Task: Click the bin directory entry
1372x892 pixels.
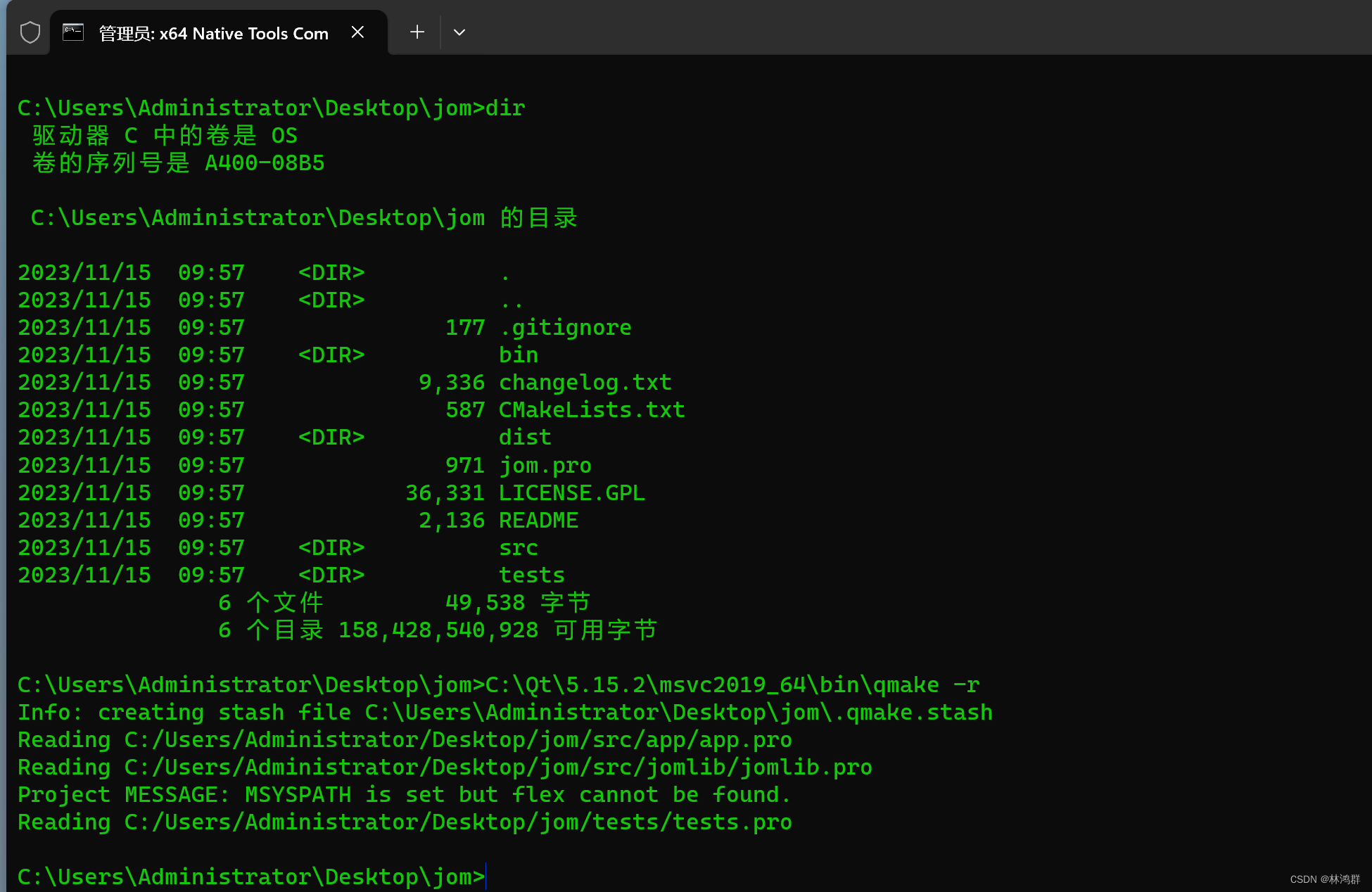Action: (518, 355)
